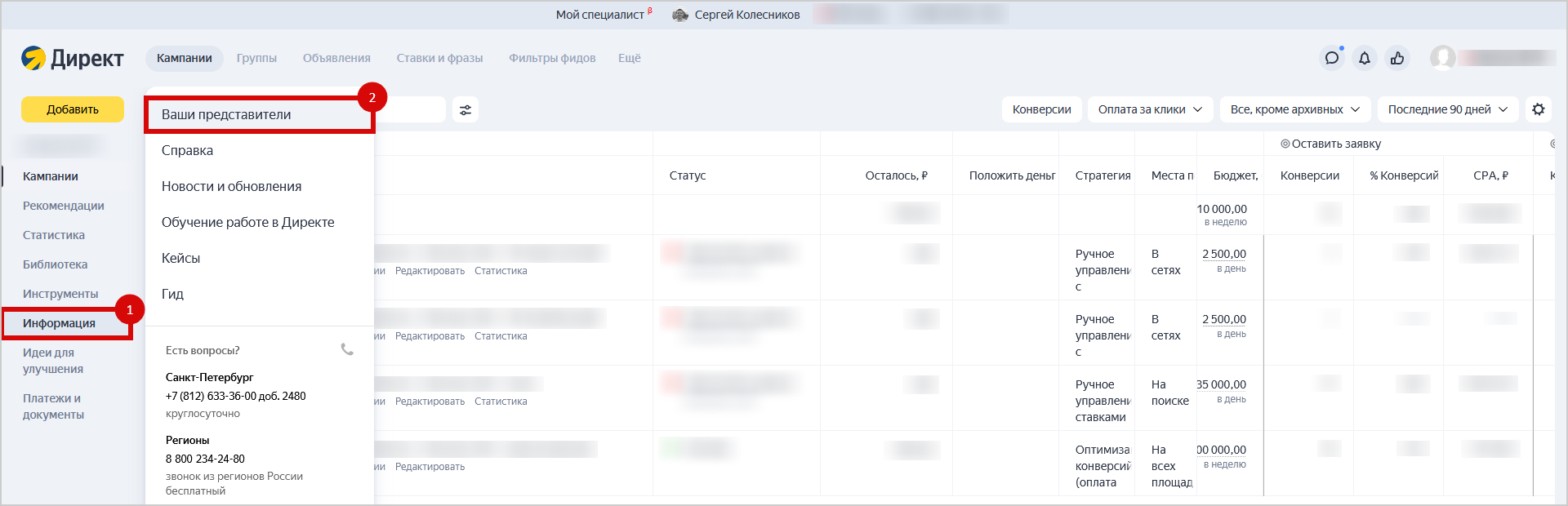This screenshot has height=506, width=1568.
Task: Expand the Все, кроме архивных filter
Action: tap(1295, 109)
